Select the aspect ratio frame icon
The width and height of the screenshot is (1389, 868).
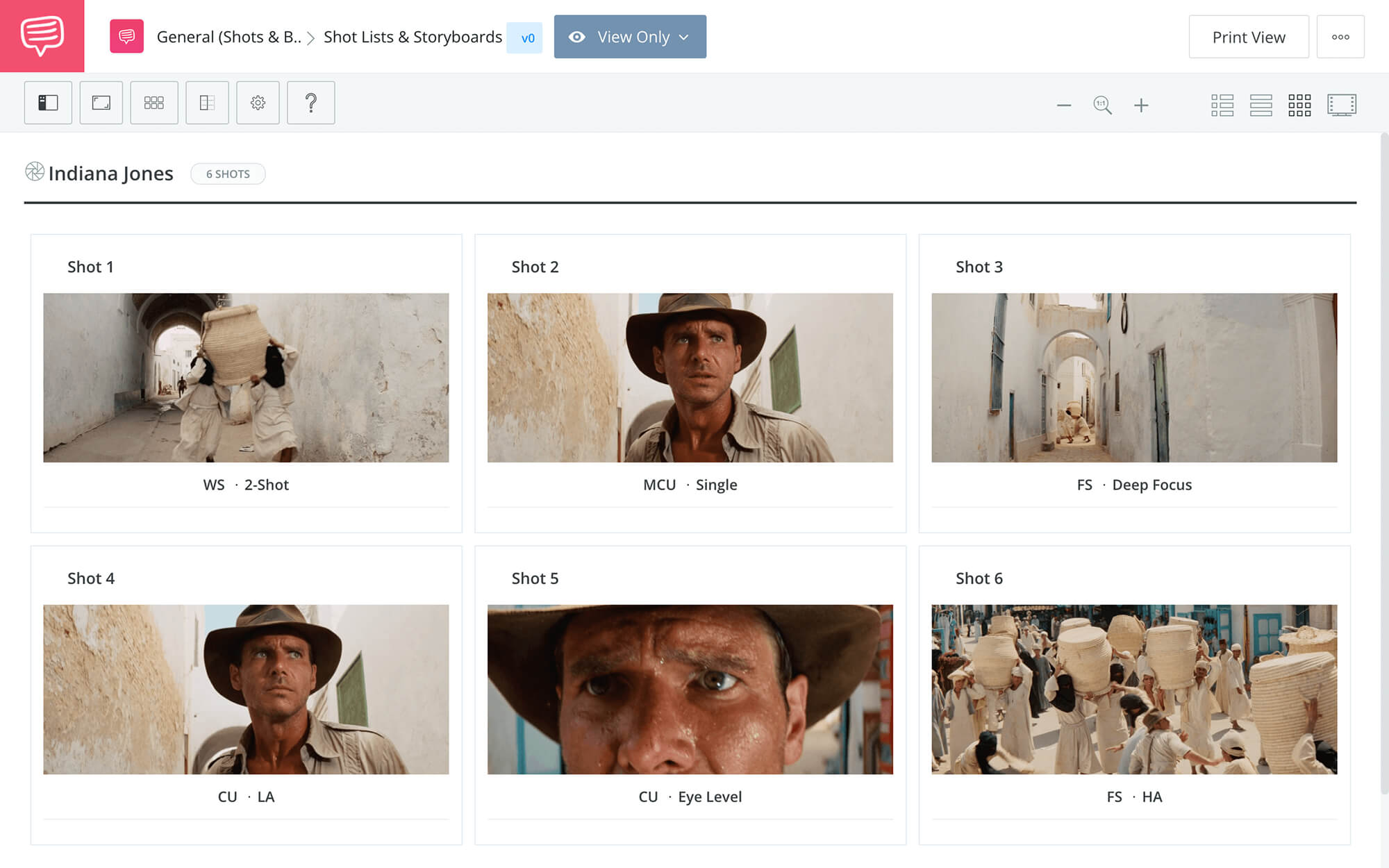(x=101, y=103)
